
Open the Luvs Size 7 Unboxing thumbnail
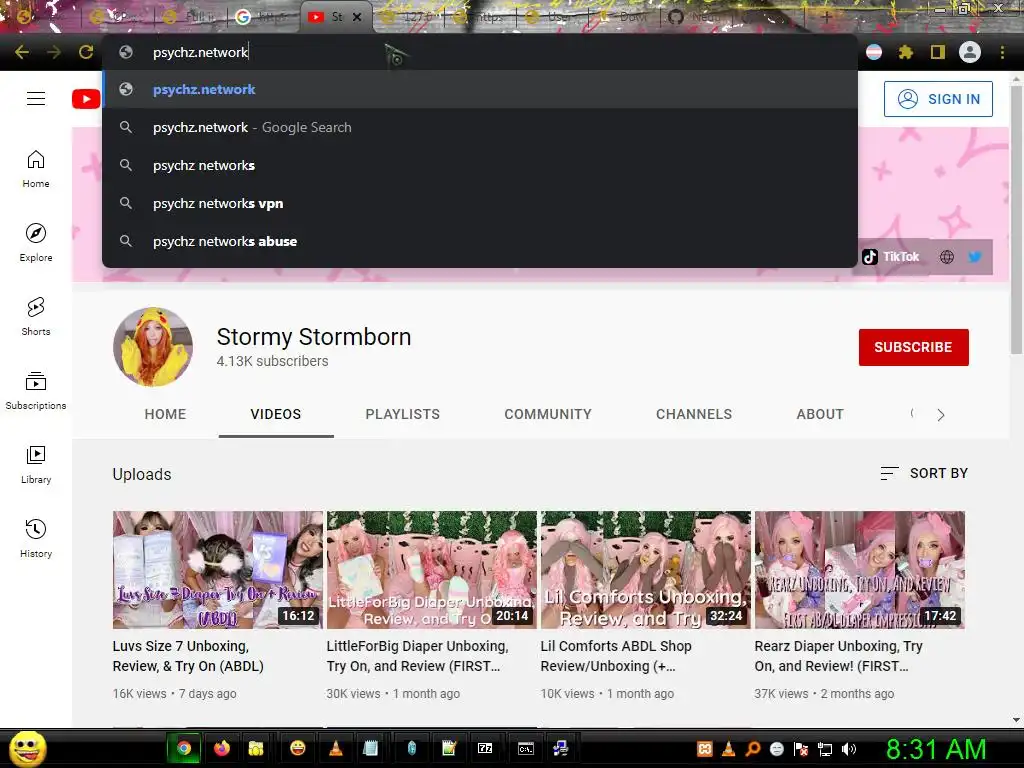[x=217, y=570]
